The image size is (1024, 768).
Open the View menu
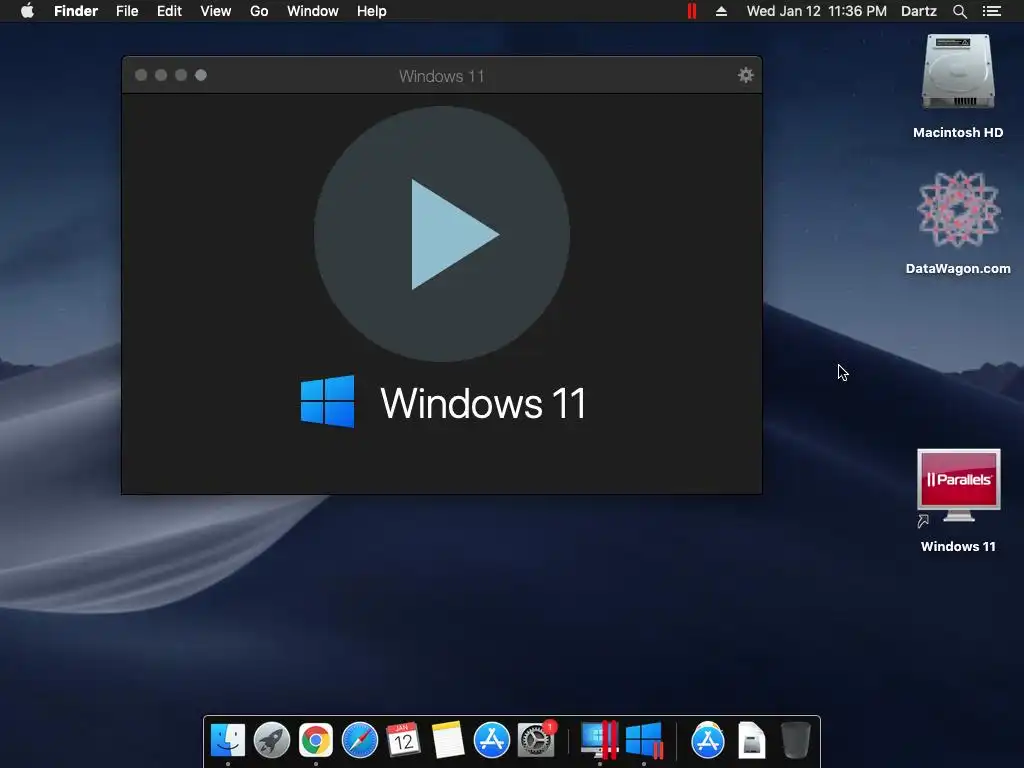pos(216,11)
